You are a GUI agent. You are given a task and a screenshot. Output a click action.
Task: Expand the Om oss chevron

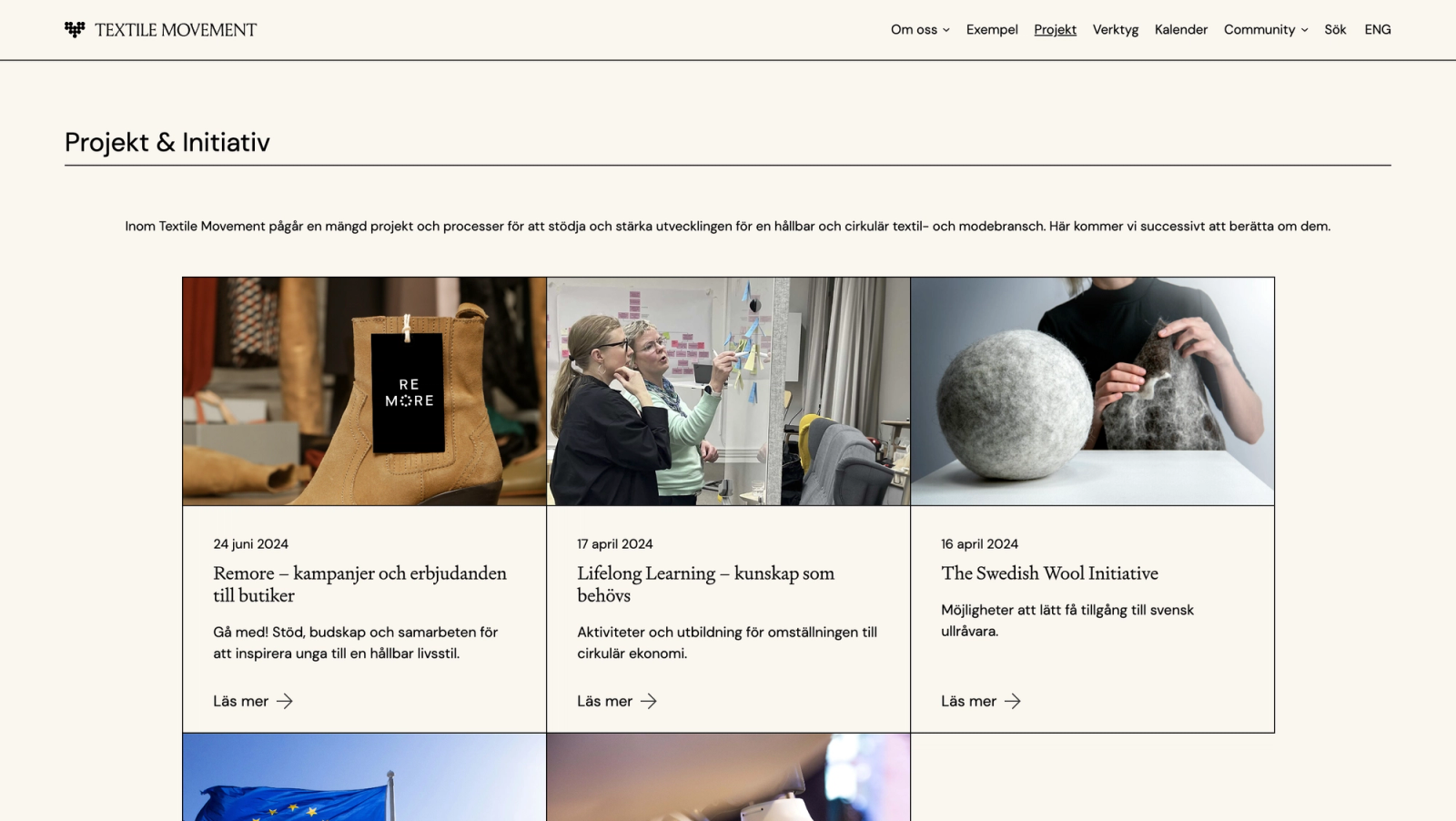(946, 30)
